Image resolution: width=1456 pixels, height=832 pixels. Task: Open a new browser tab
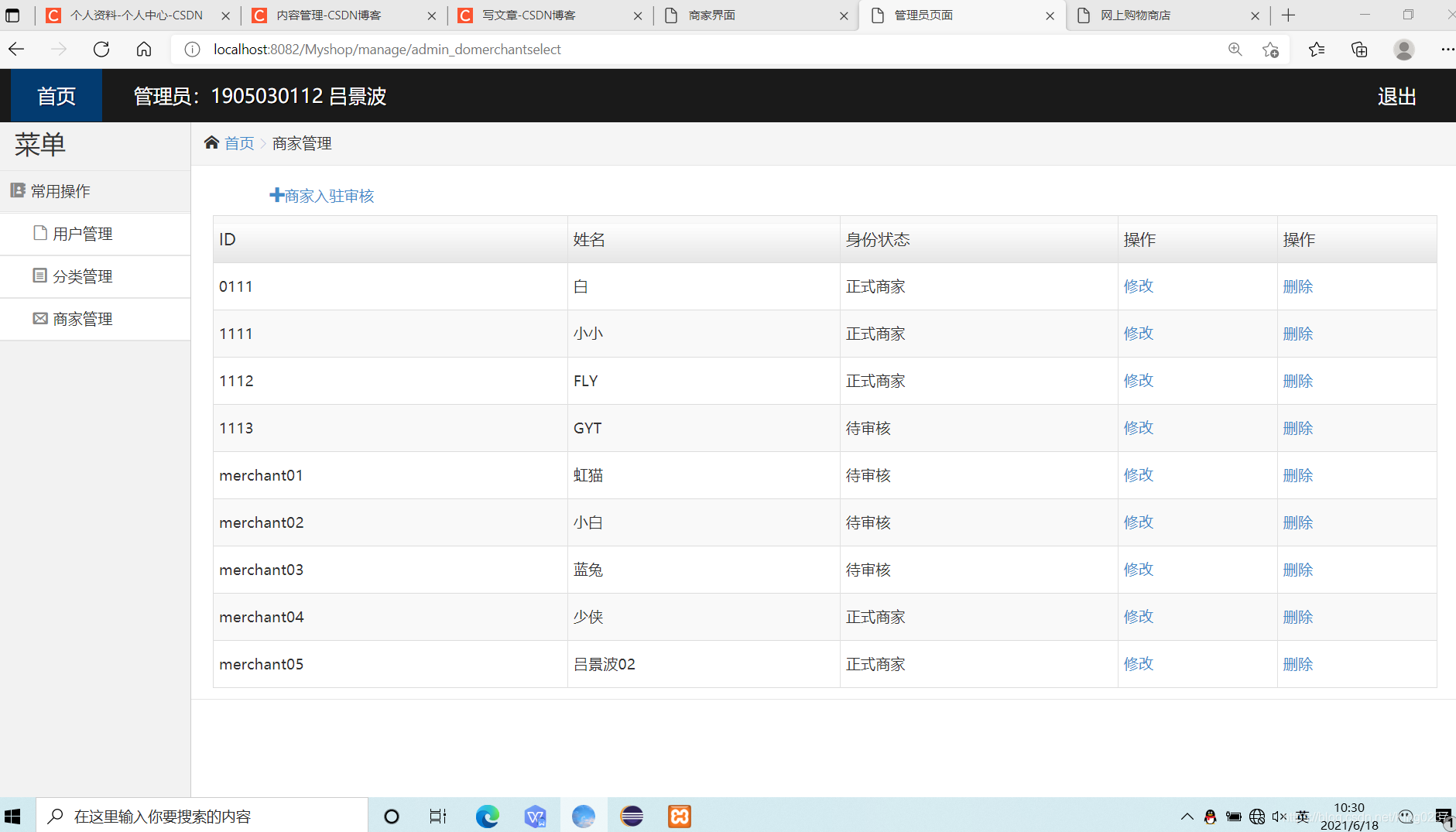(x=1287, y=15)
